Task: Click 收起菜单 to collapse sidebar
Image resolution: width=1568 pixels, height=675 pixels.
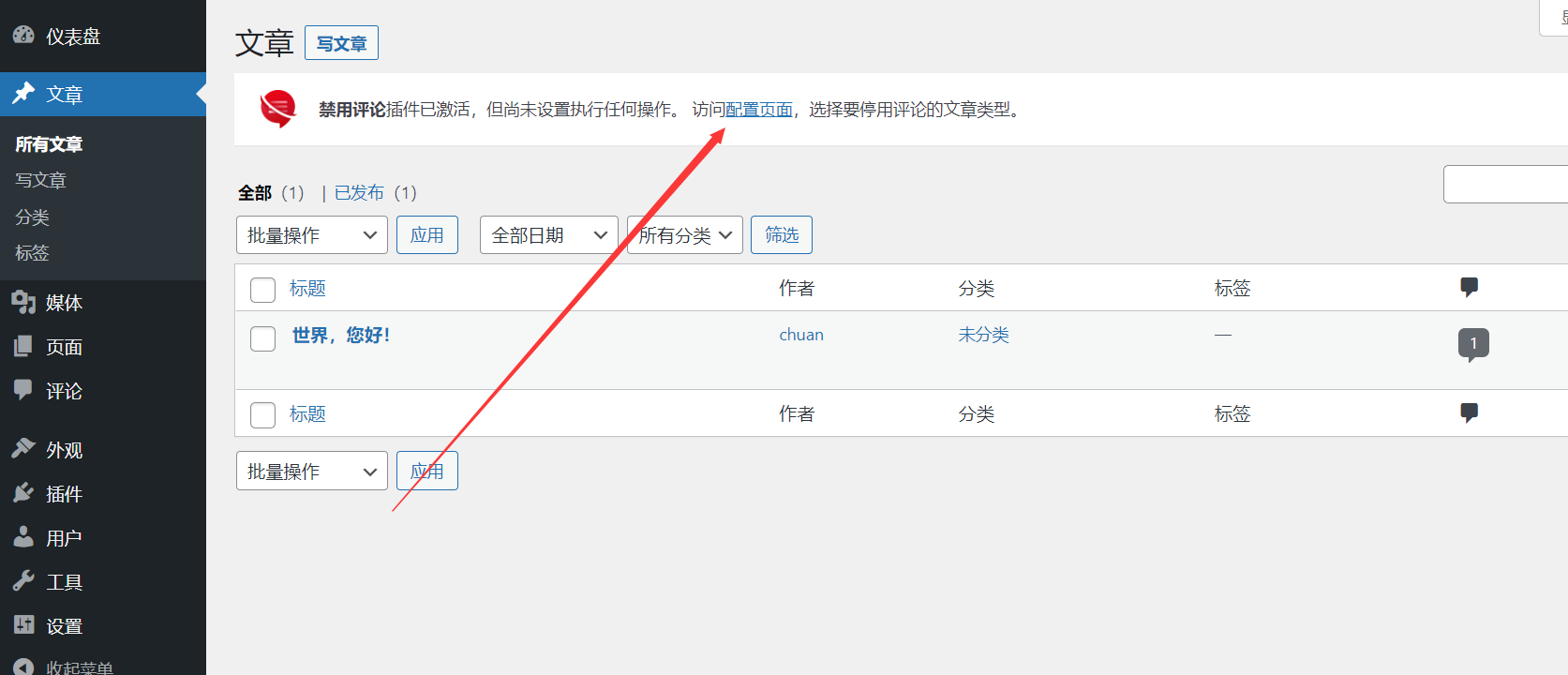Action: coord(80,667)
